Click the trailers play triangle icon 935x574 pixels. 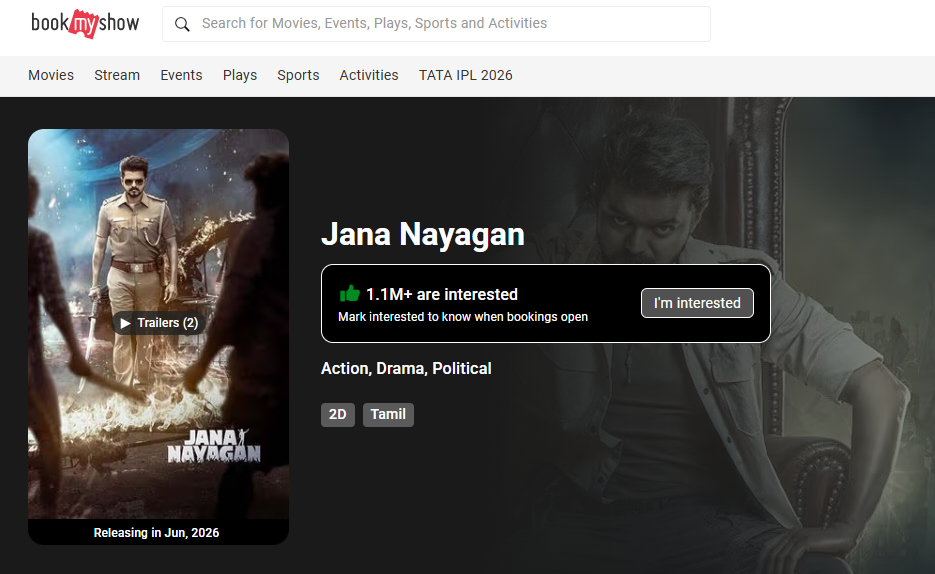[x=125, y=323]
